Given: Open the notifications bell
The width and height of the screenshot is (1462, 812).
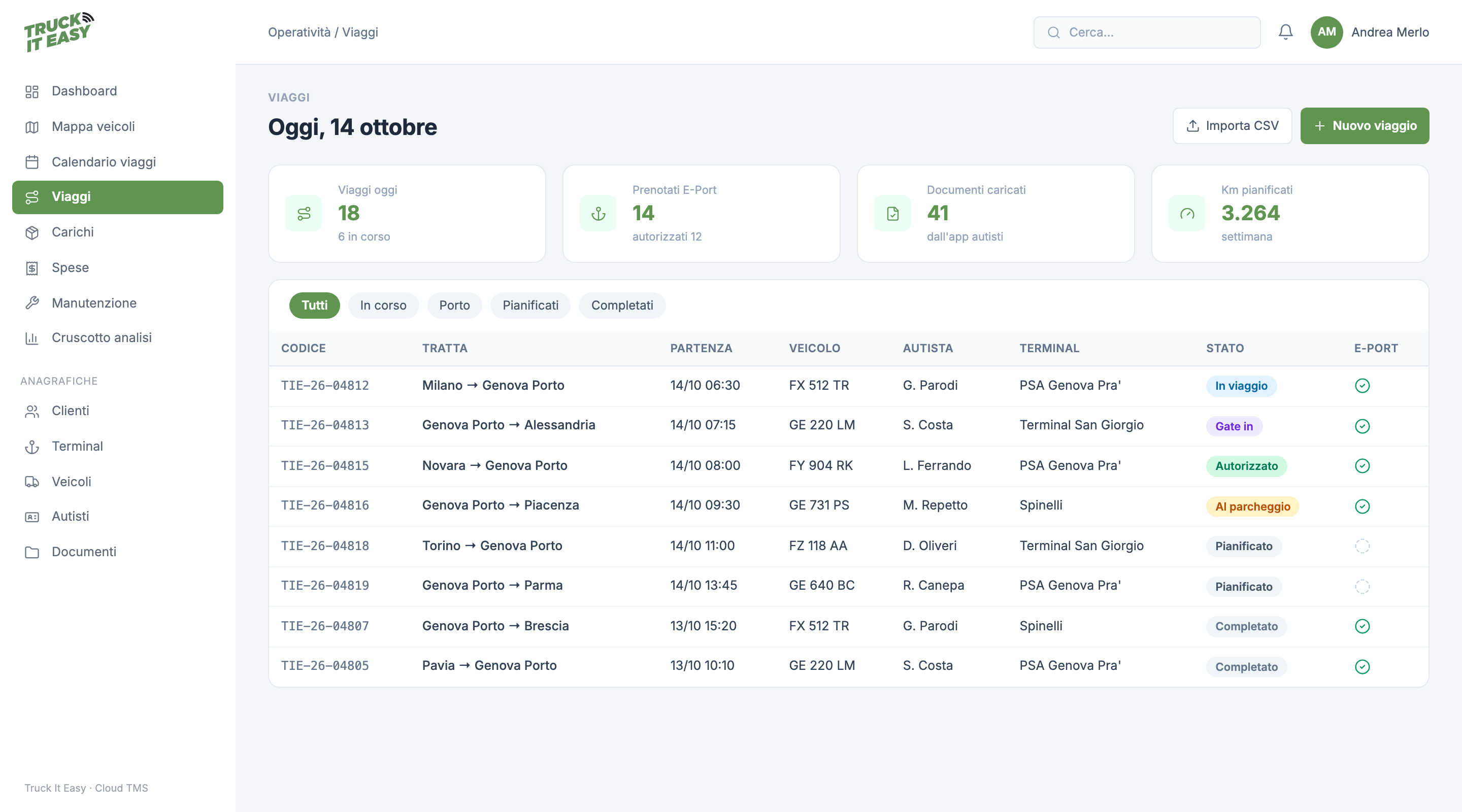Looking at the screenshot, I should point(1285,32).
